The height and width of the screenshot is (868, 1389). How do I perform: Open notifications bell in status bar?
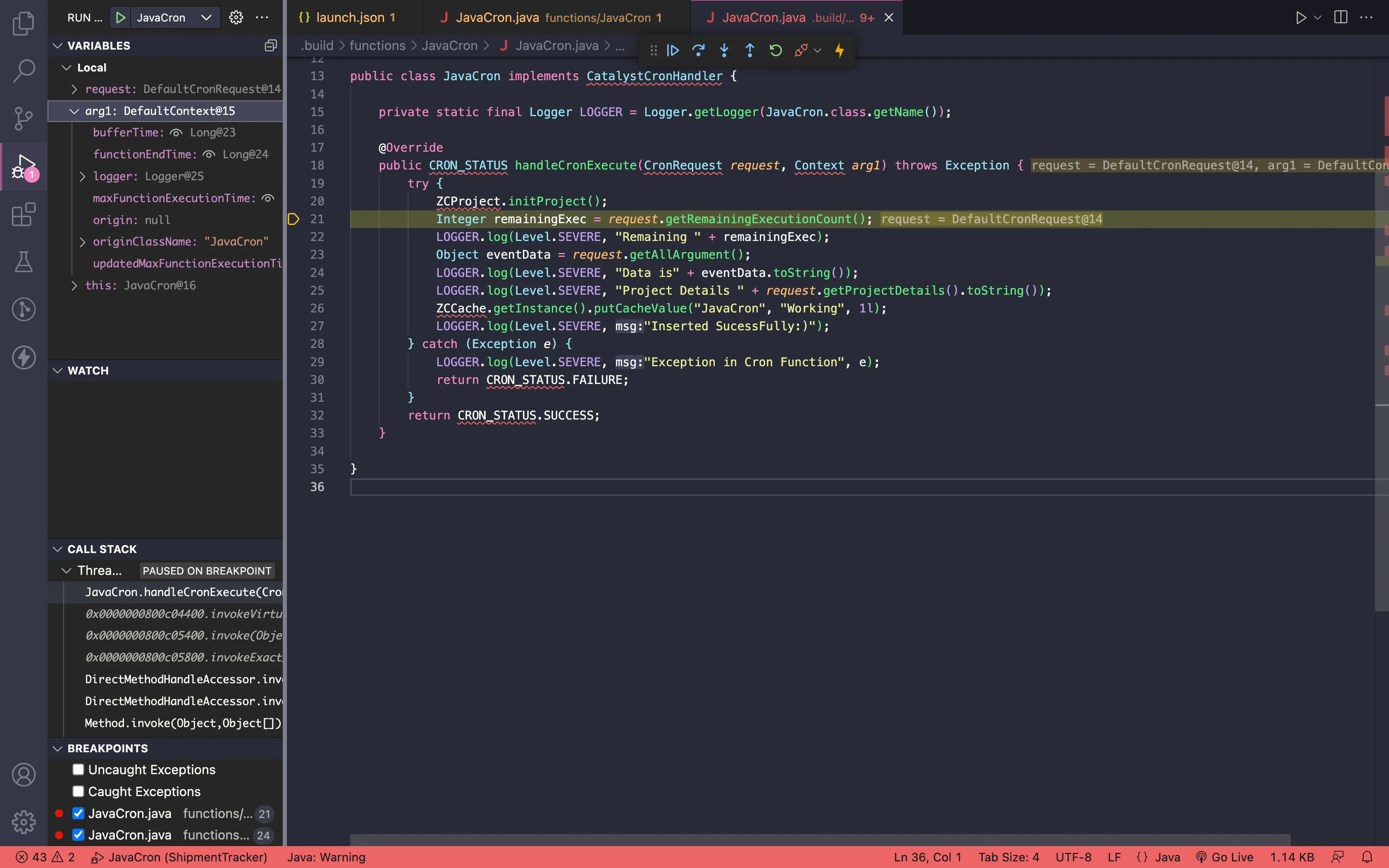(x=1367, y=857)
